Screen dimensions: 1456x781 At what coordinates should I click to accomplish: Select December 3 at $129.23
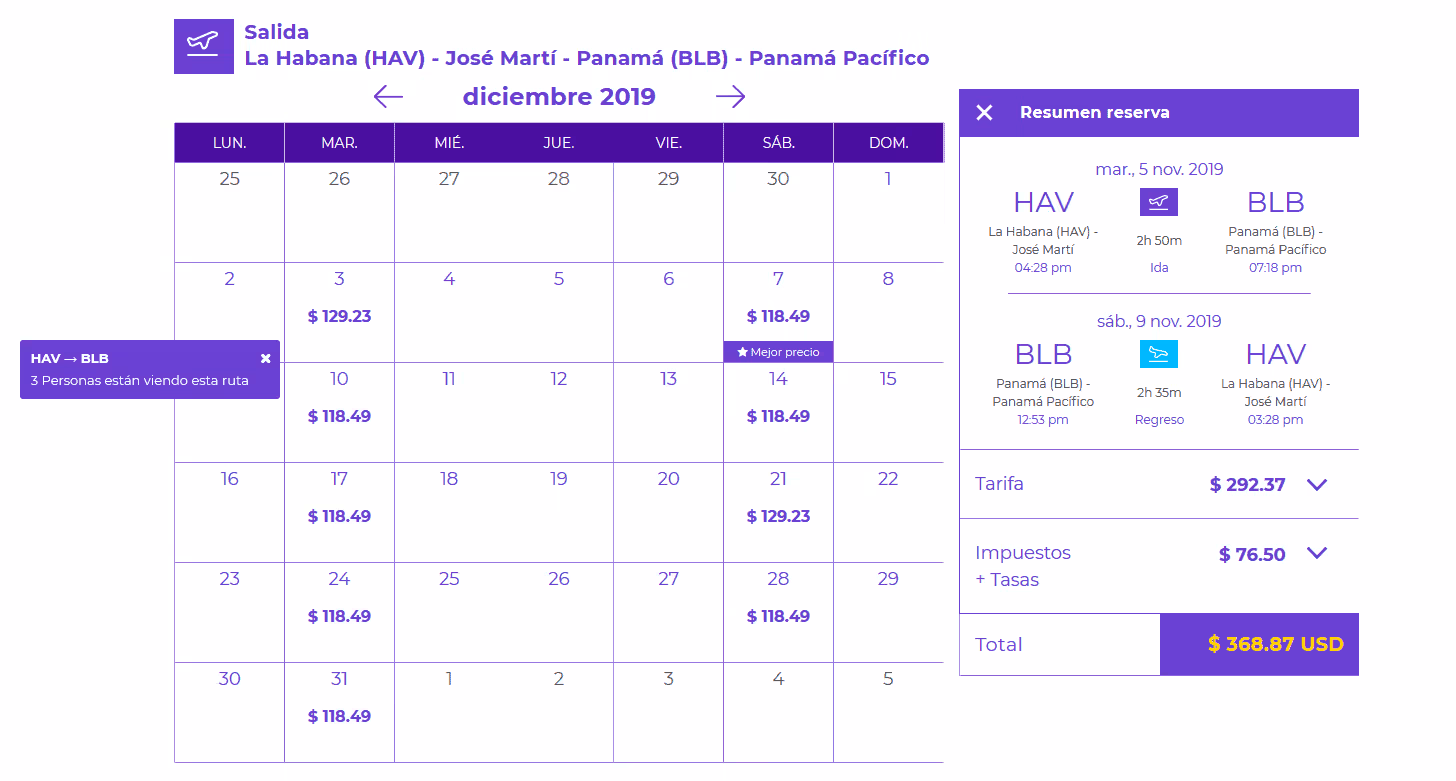(x=339, y=312)
